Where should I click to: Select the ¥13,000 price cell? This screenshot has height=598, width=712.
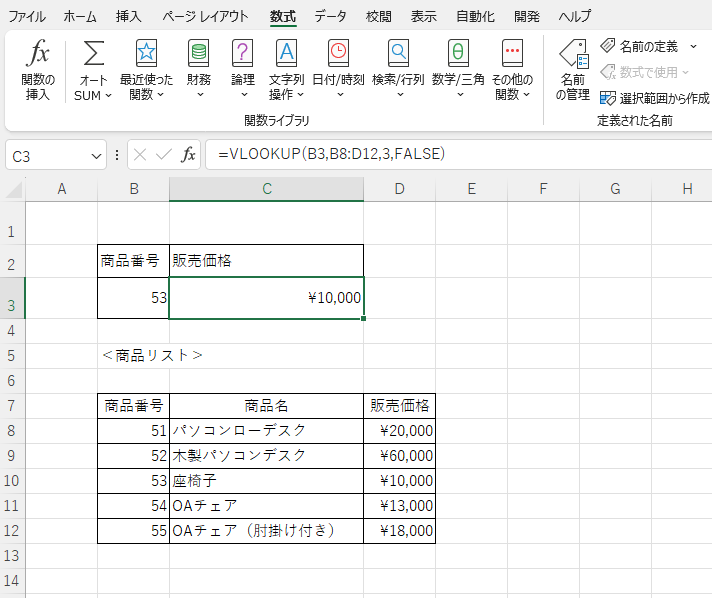coord(400,505)
